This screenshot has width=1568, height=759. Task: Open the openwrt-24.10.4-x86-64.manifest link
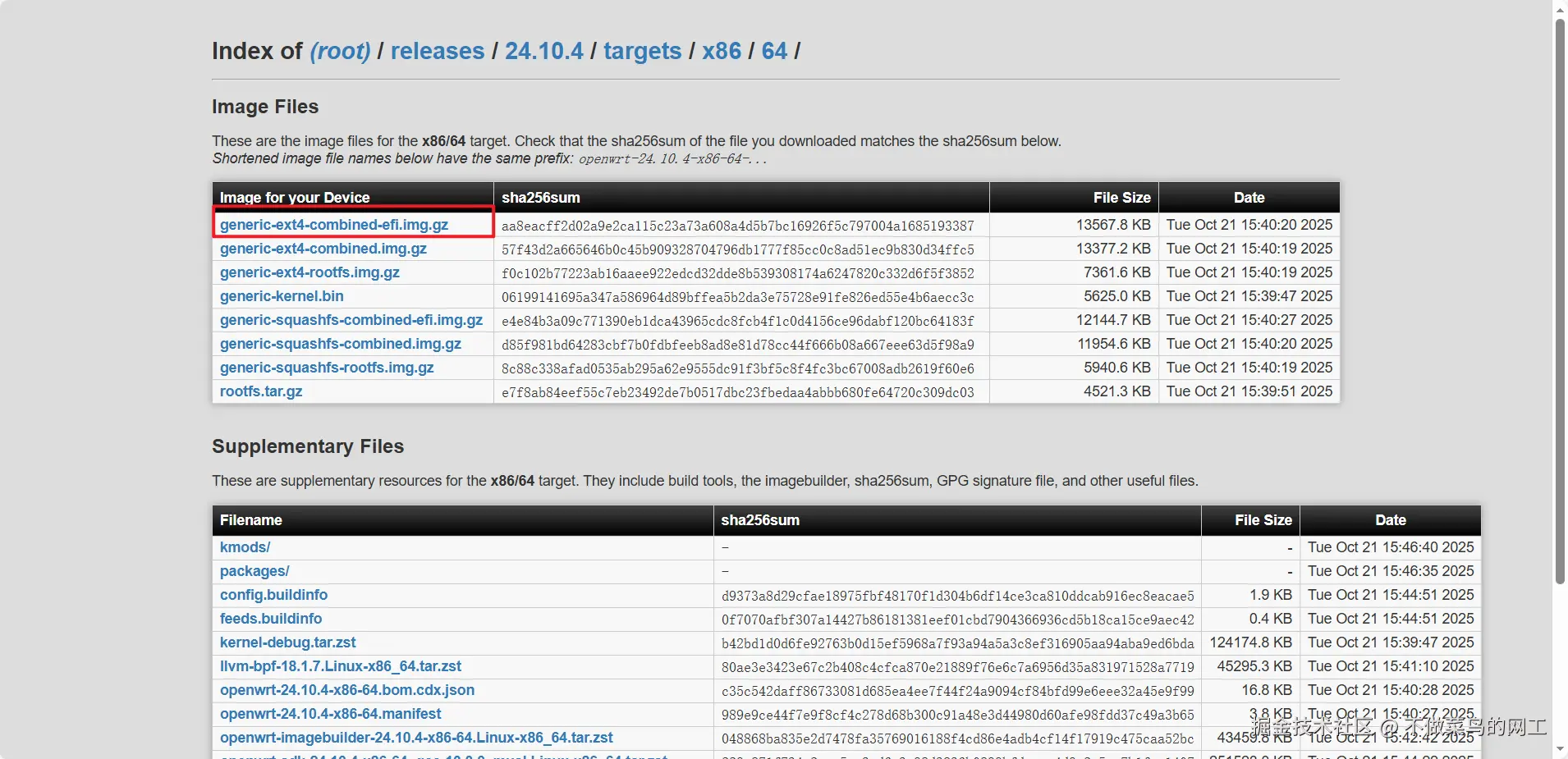(331, 714)
